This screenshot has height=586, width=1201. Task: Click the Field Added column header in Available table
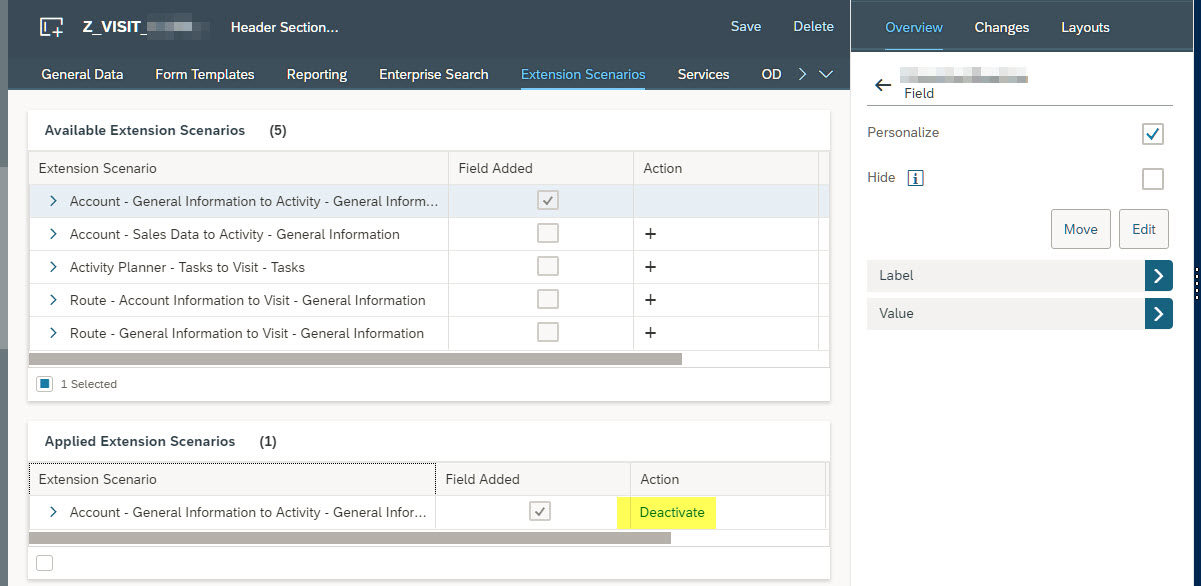tap(541, 168)
